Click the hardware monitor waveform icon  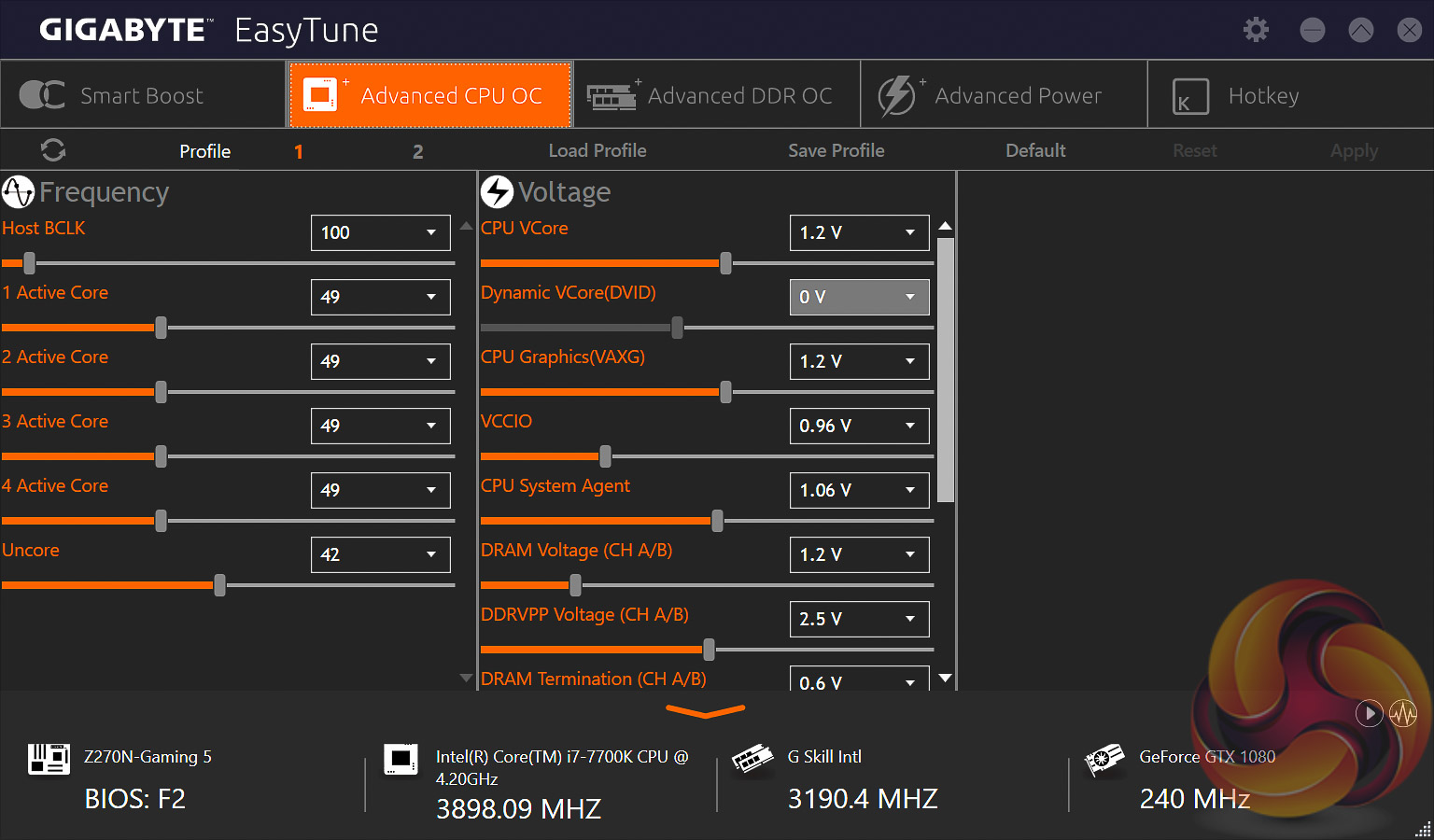click(1402, 714)
